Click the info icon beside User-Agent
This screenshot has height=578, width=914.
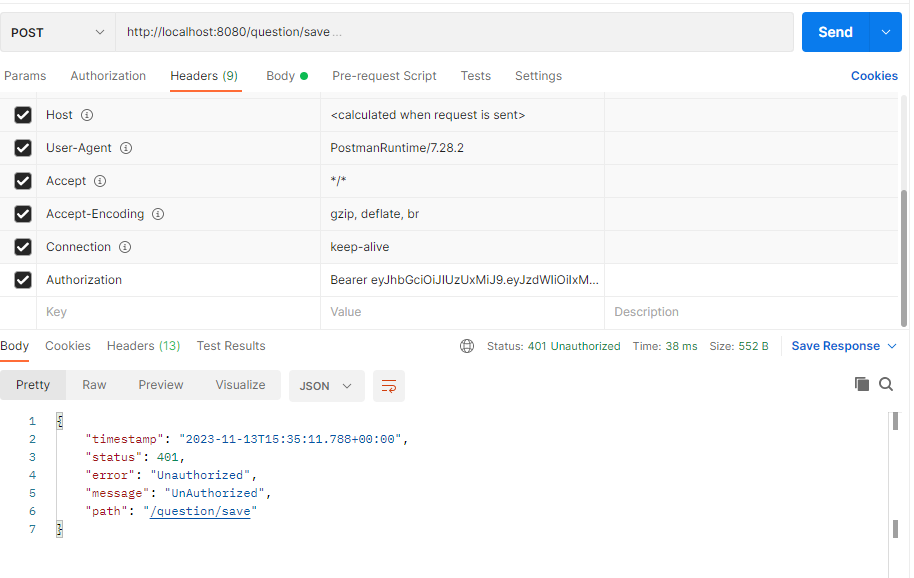tap(125, 148)
